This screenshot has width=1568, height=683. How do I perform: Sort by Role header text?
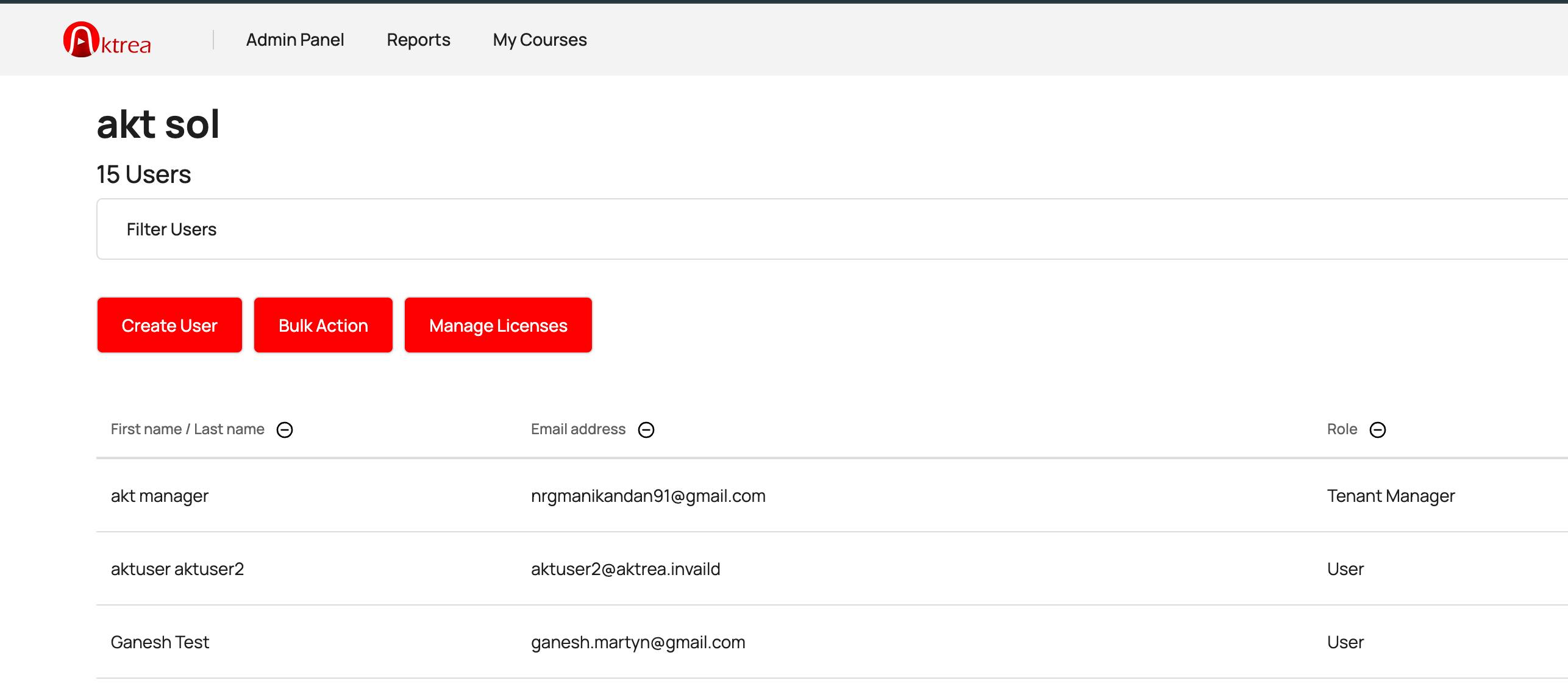(1342, 429)
